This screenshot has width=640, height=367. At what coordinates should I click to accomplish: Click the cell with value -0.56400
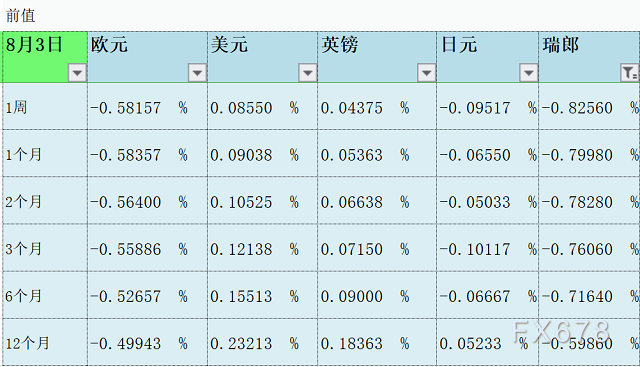point(147,200)
